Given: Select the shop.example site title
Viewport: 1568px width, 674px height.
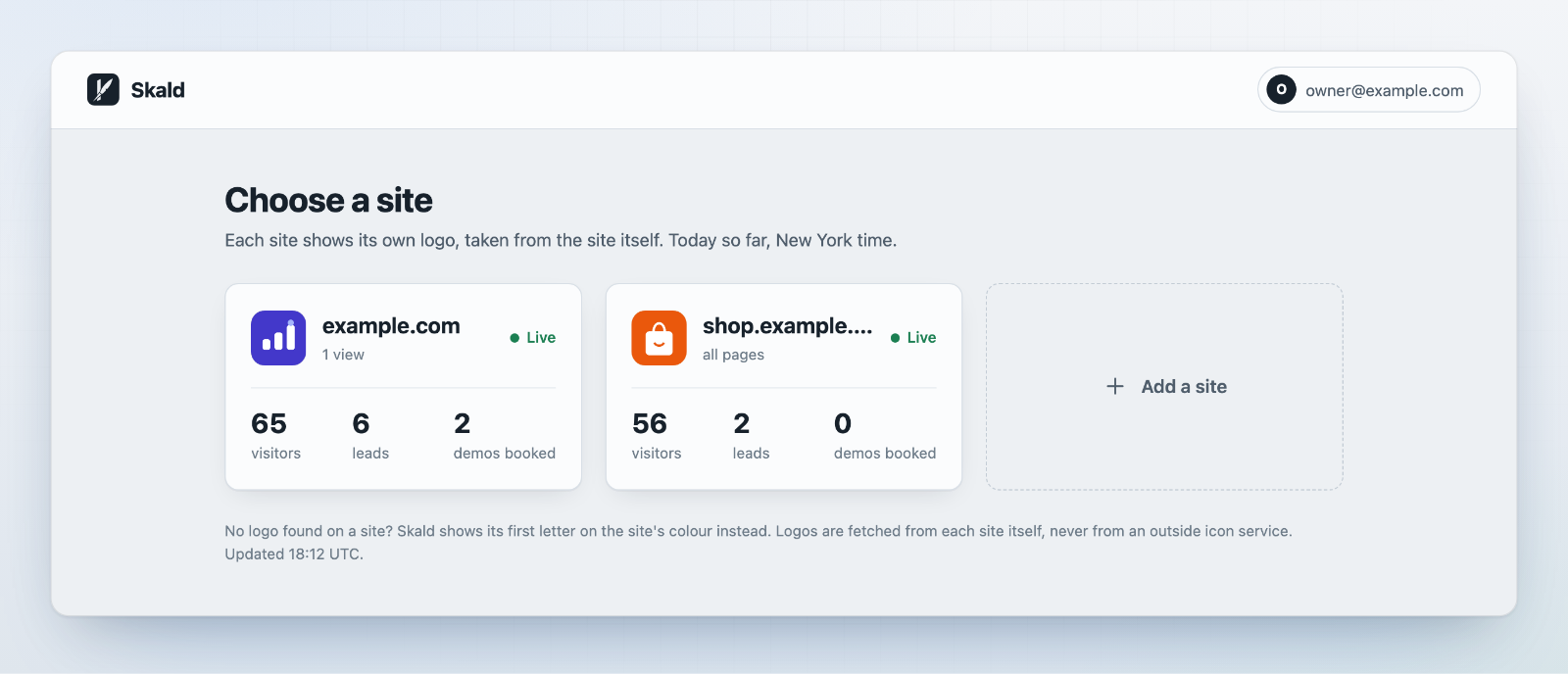Looking at the screenshot, I should pos(787,326).
